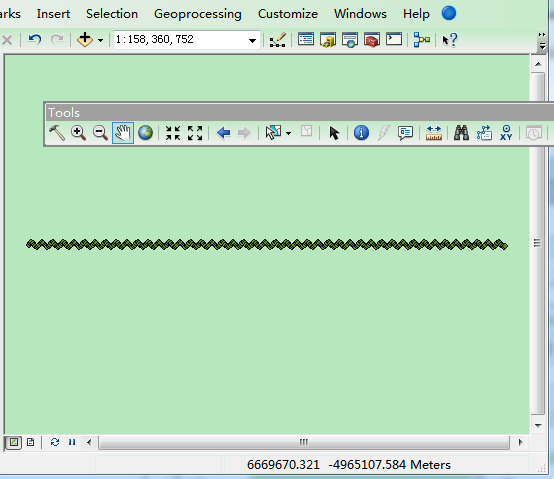Click the vertical scrollbar thumb
This screenshot has width=554, height=479.
538,243
